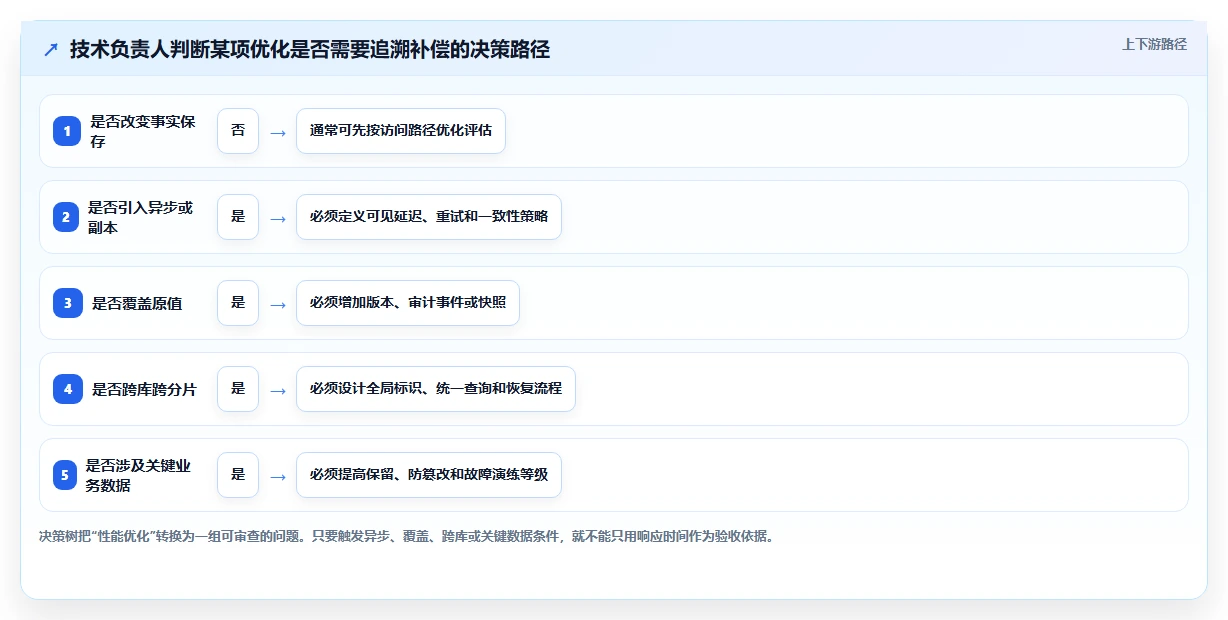Click the 是 box next to 是否引入异步或副本
Image resolution: width=1228 pixels, height=620 pixels.
tap(238, 217)
